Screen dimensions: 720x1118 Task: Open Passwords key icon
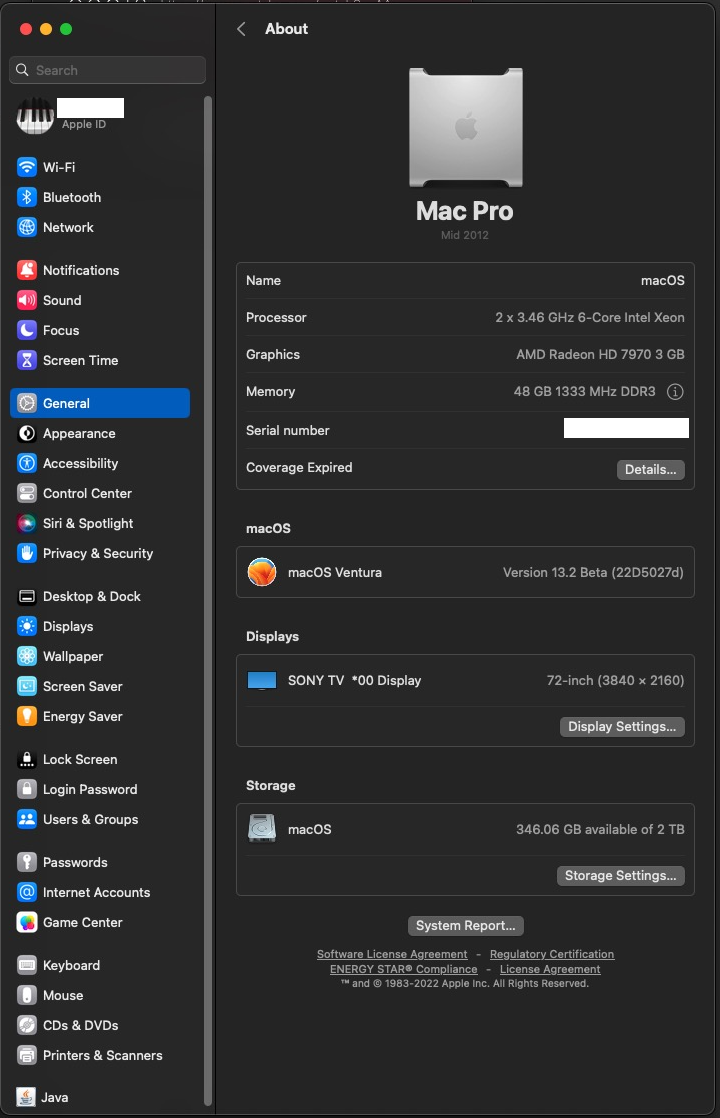[26, 862]
